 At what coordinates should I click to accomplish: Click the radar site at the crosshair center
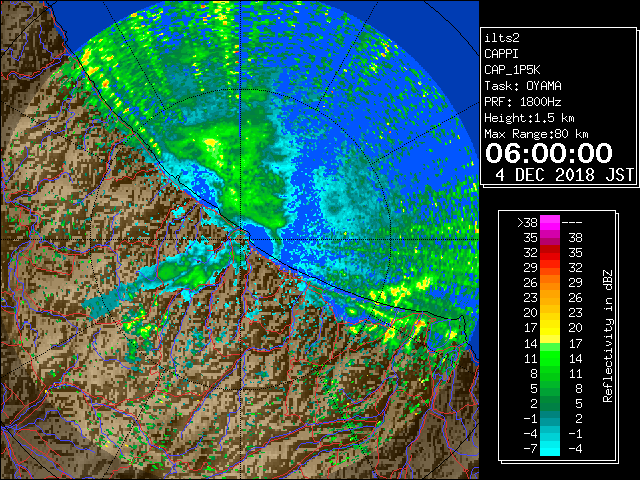(241, 239)
